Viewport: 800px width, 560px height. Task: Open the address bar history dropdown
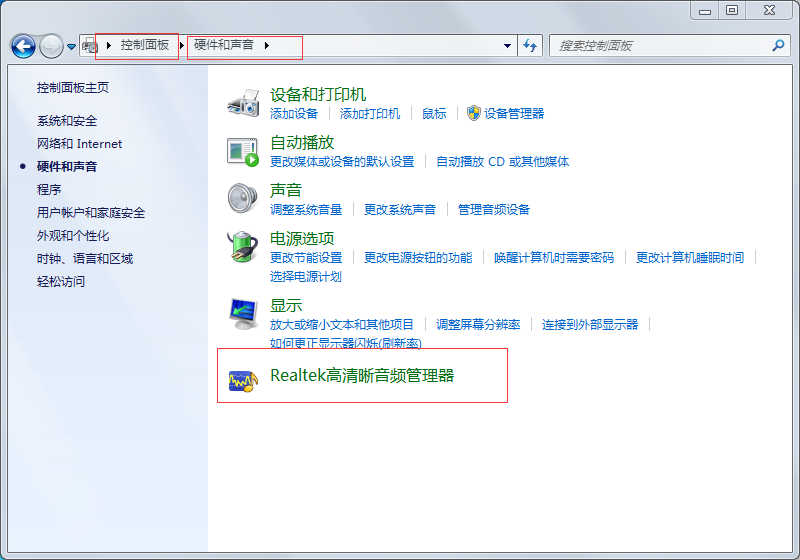tap(508, 46)
